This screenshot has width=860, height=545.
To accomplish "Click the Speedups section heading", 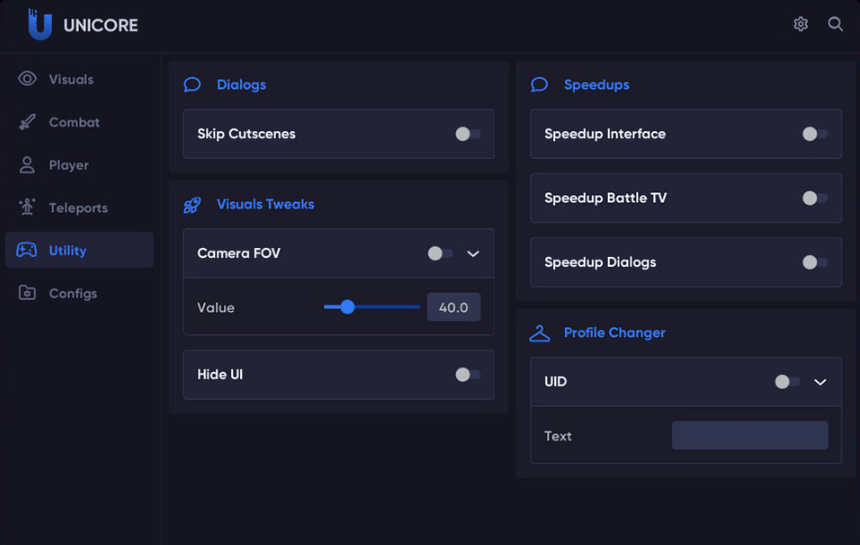I will 597,84.
